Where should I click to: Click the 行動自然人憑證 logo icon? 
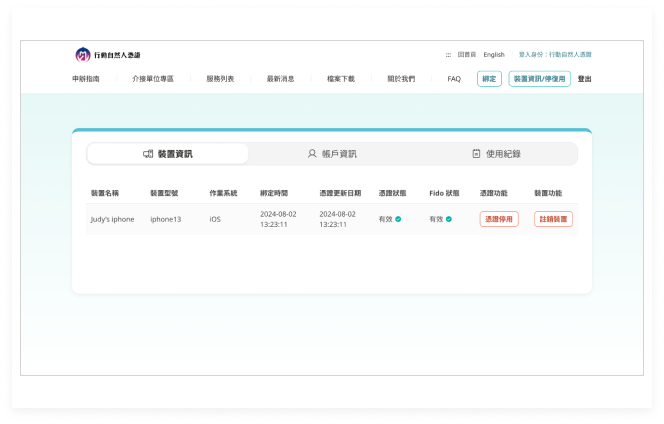click(82, 55)
